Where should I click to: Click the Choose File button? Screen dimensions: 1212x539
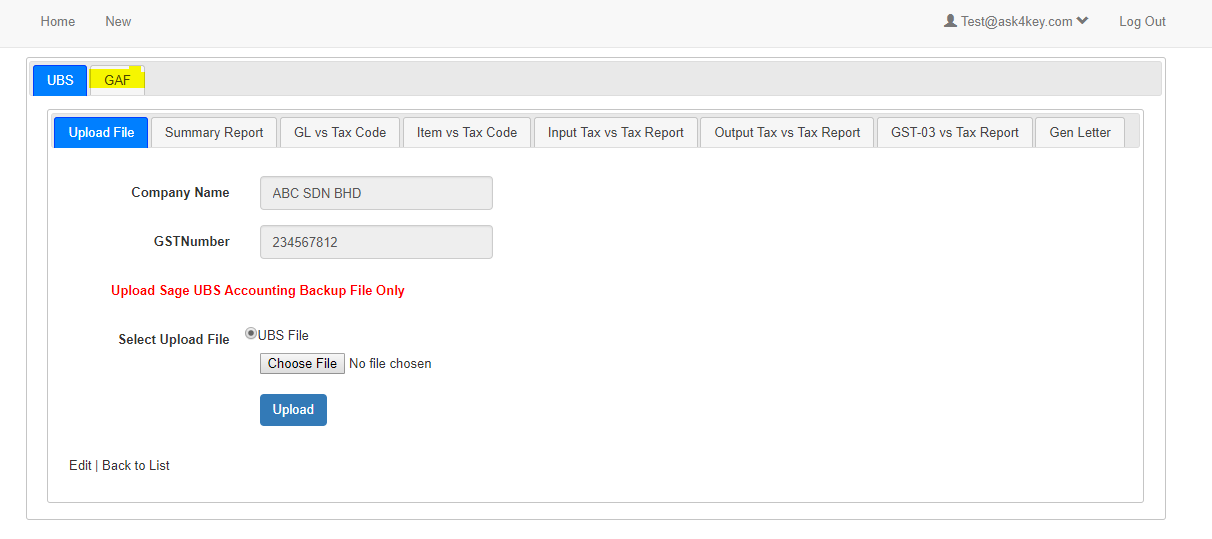(x=302, y=363)
